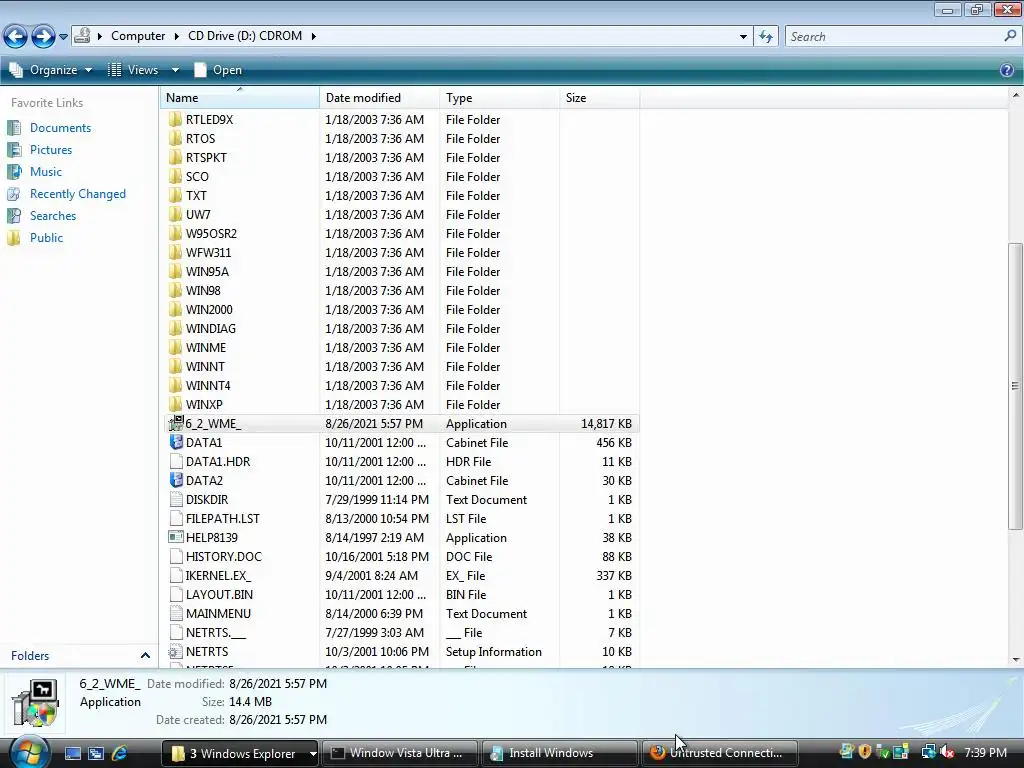Select the W95OSR2 folder icon
Image resolution: width=1024 pixels, height=768 pixels.
coord(175,233)
